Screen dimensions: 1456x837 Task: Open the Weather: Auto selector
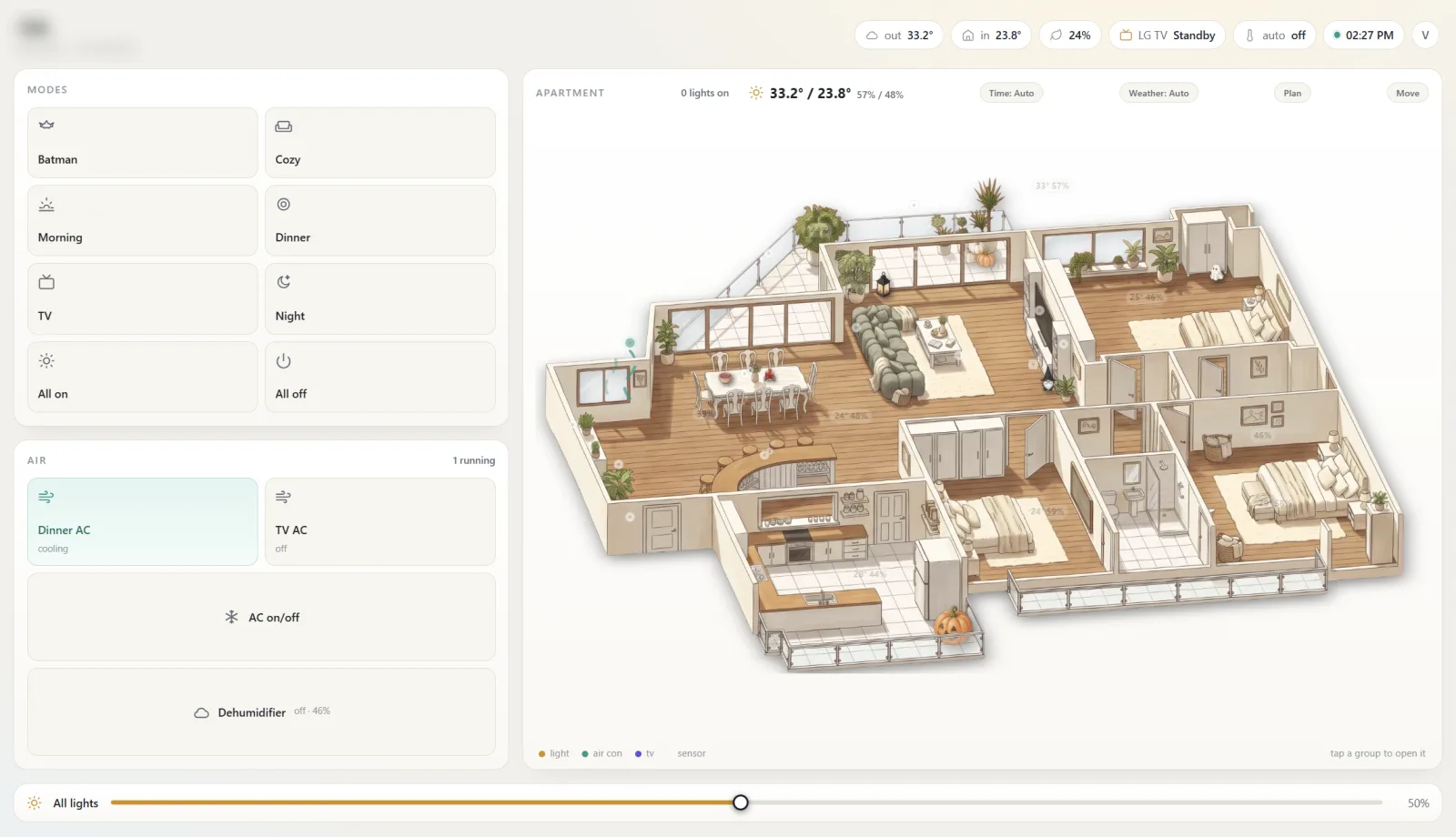pyautogui.click(x=1158, y=93)
